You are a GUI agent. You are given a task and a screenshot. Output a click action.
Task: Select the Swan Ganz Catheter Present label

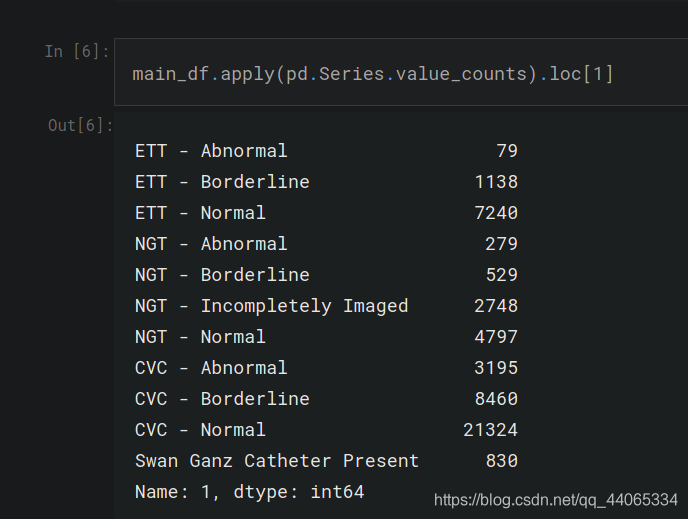click(x=277, y=461)
